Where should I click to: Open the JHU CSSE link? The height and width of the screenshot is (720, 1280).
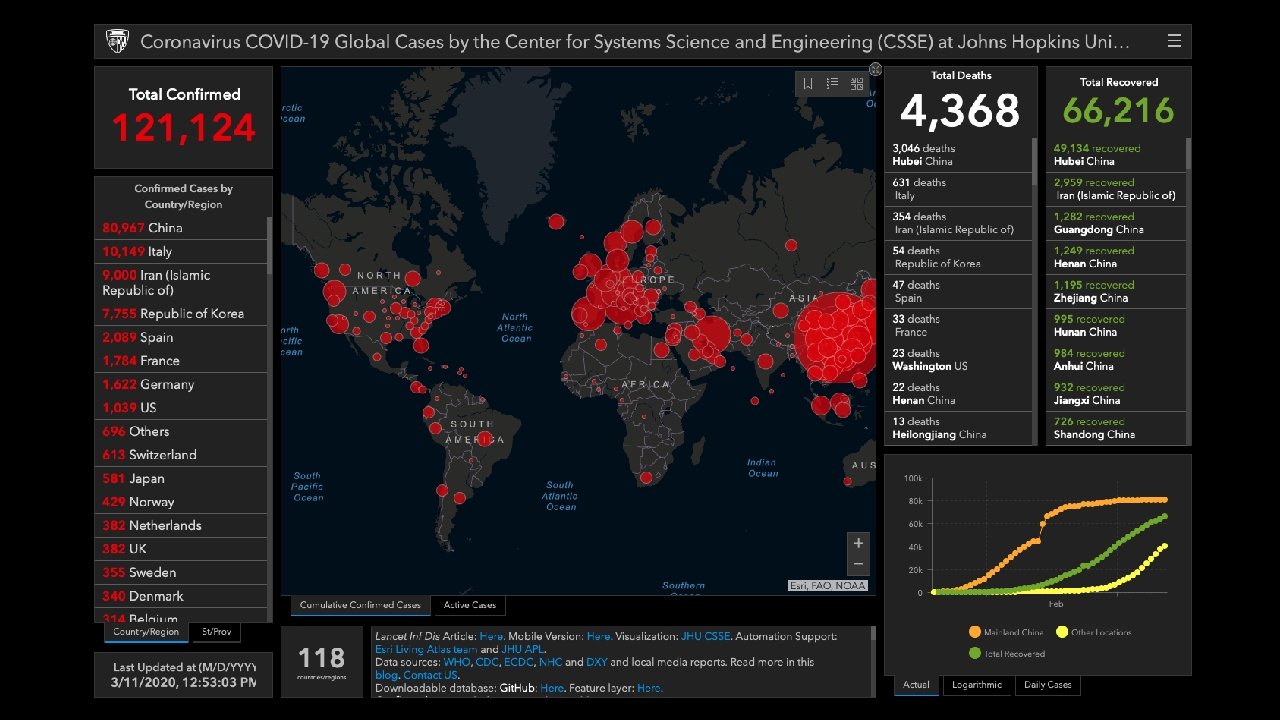(706, 636)
